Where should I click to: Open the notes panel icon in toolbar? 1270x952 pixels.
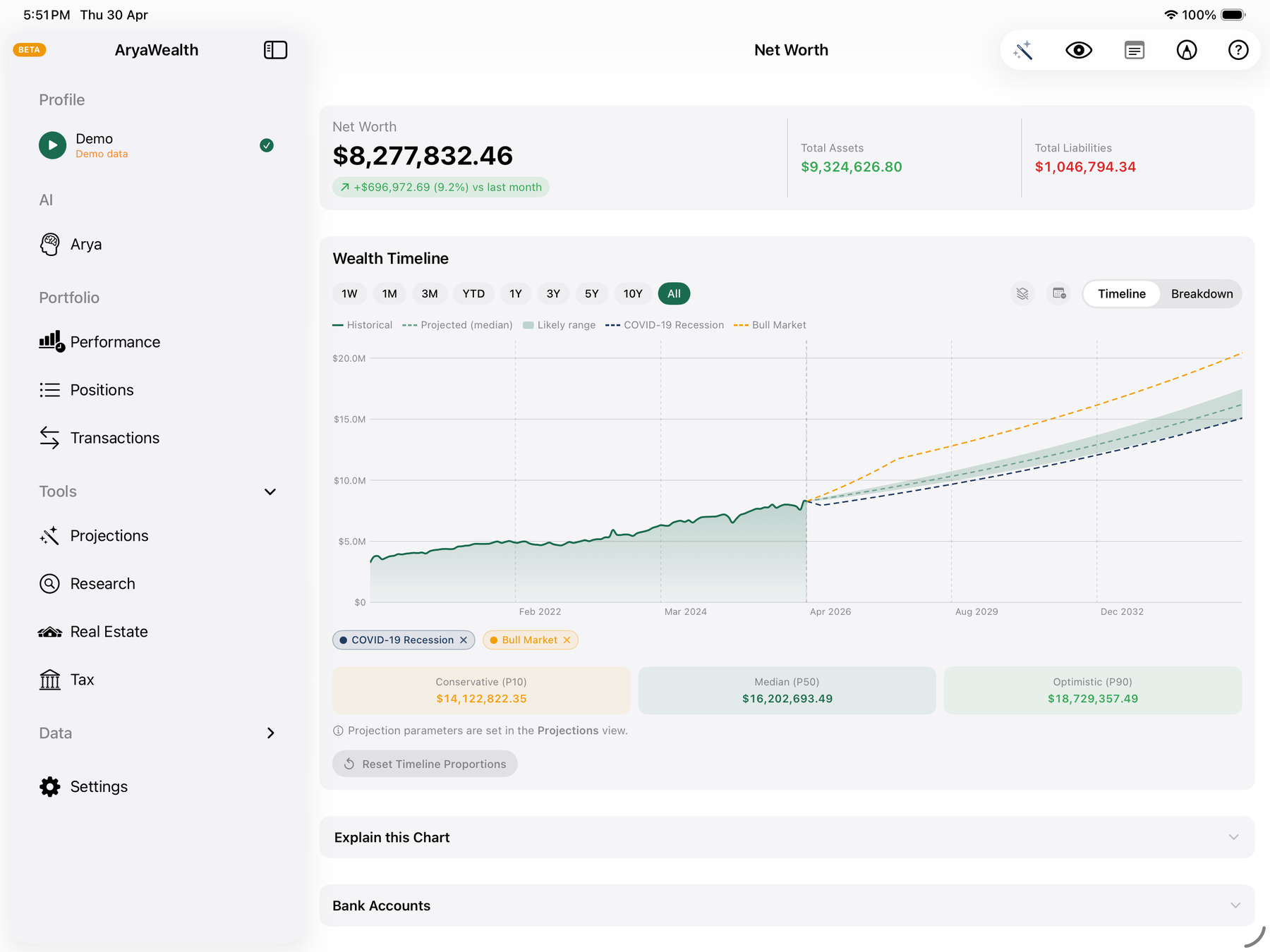(x=1135, y=50)
